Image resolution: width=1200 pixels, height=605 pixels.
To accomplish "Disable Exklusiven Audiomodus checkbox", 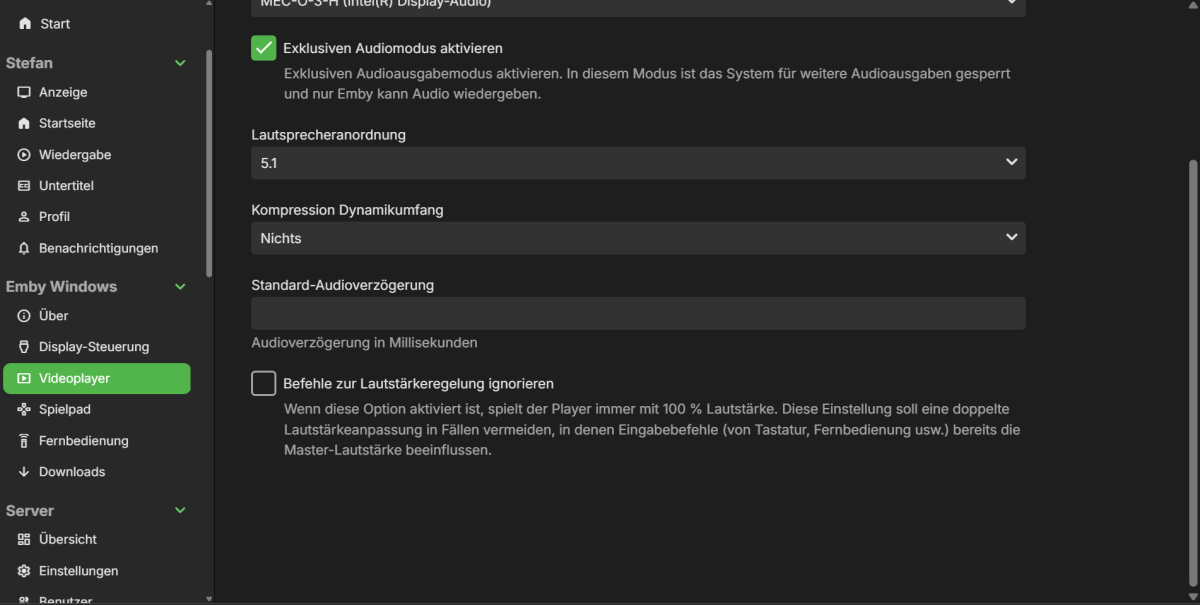I will pos(264,48).
